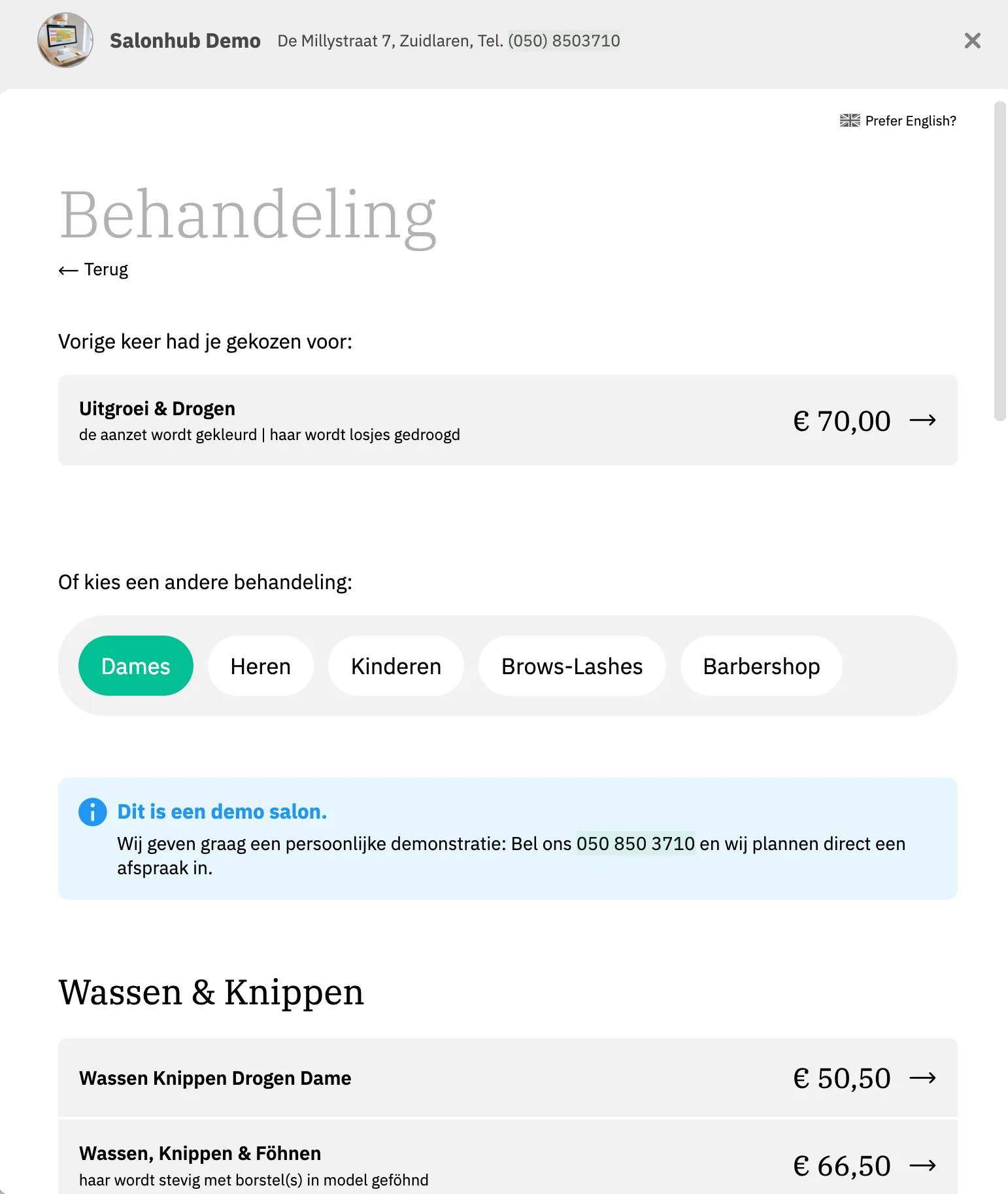This screenshot has height=1194, width=1008.
Task: Open the Kinderen category tab
Action: tap(395, 666)
